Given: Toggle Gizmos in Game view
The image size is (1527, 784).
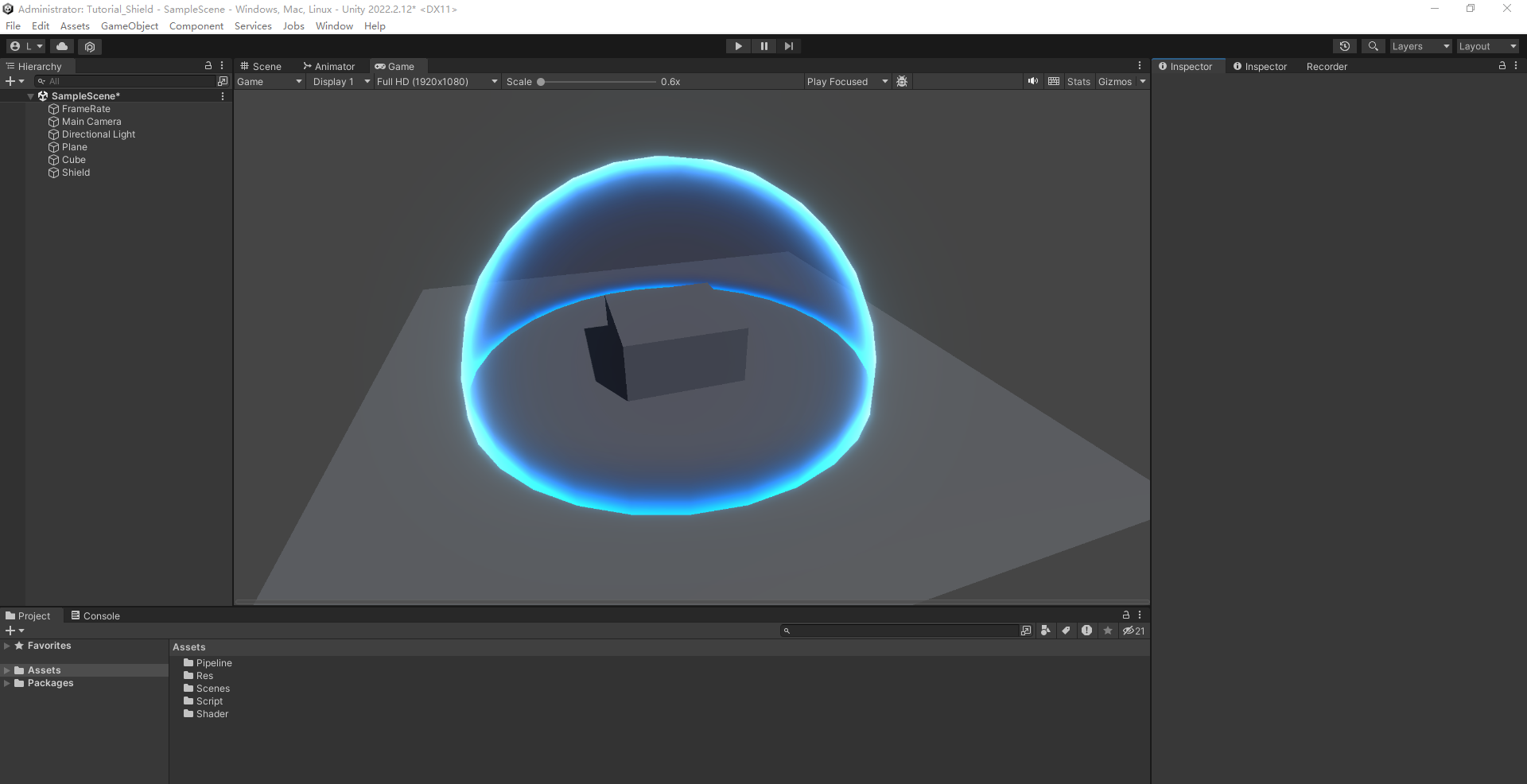Looking at the screenshot, I should tap(1114, 81).
